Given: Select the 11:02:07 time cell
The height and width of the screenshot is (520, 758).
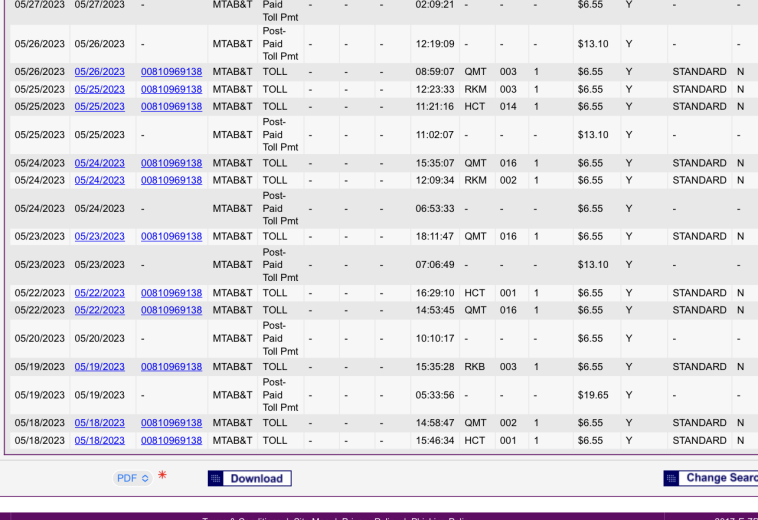Looking at the screenshot, I should (x=435, y=135).
